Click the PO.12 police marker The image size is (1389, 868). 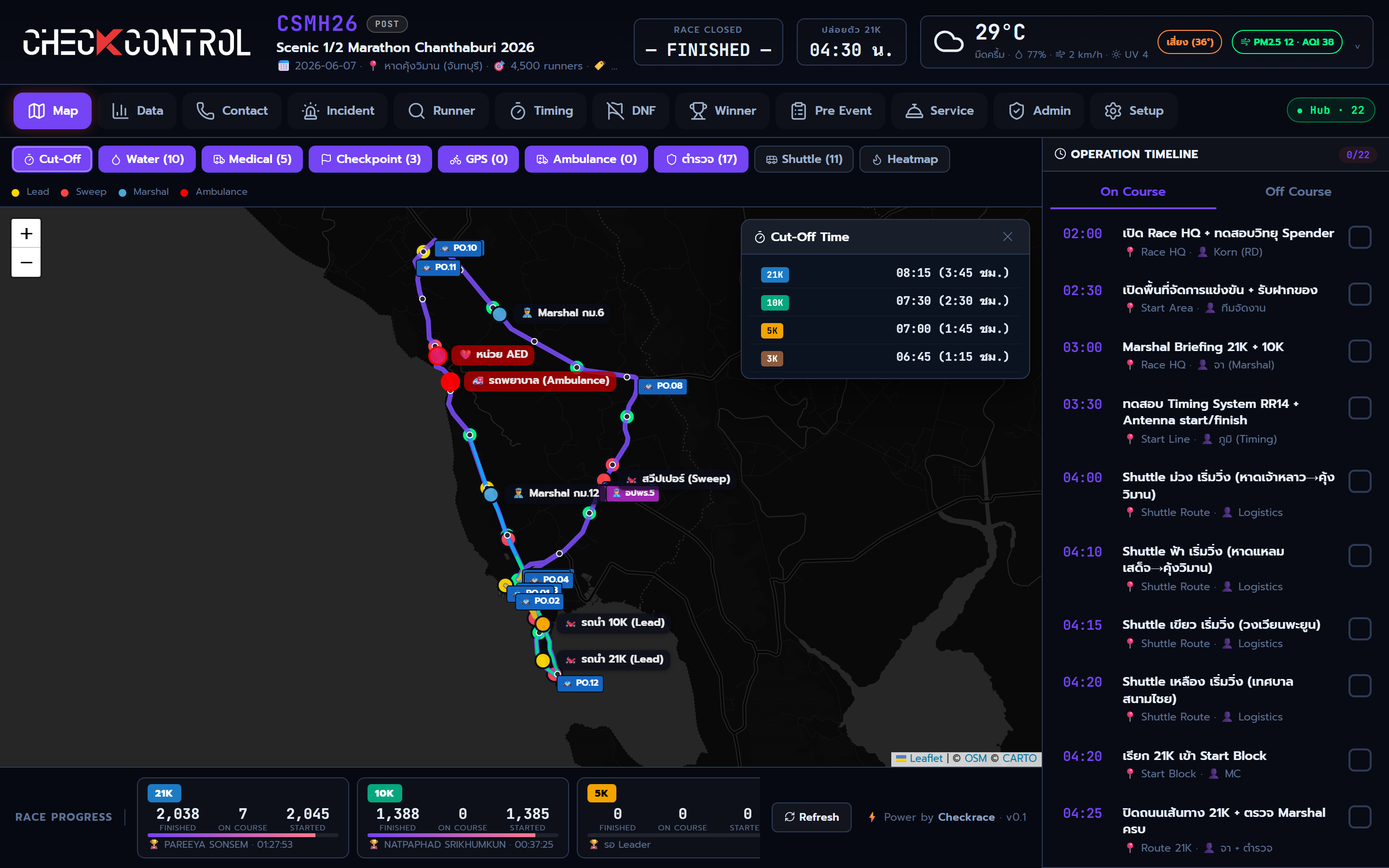pyautogui.click(x=580, y=683)
